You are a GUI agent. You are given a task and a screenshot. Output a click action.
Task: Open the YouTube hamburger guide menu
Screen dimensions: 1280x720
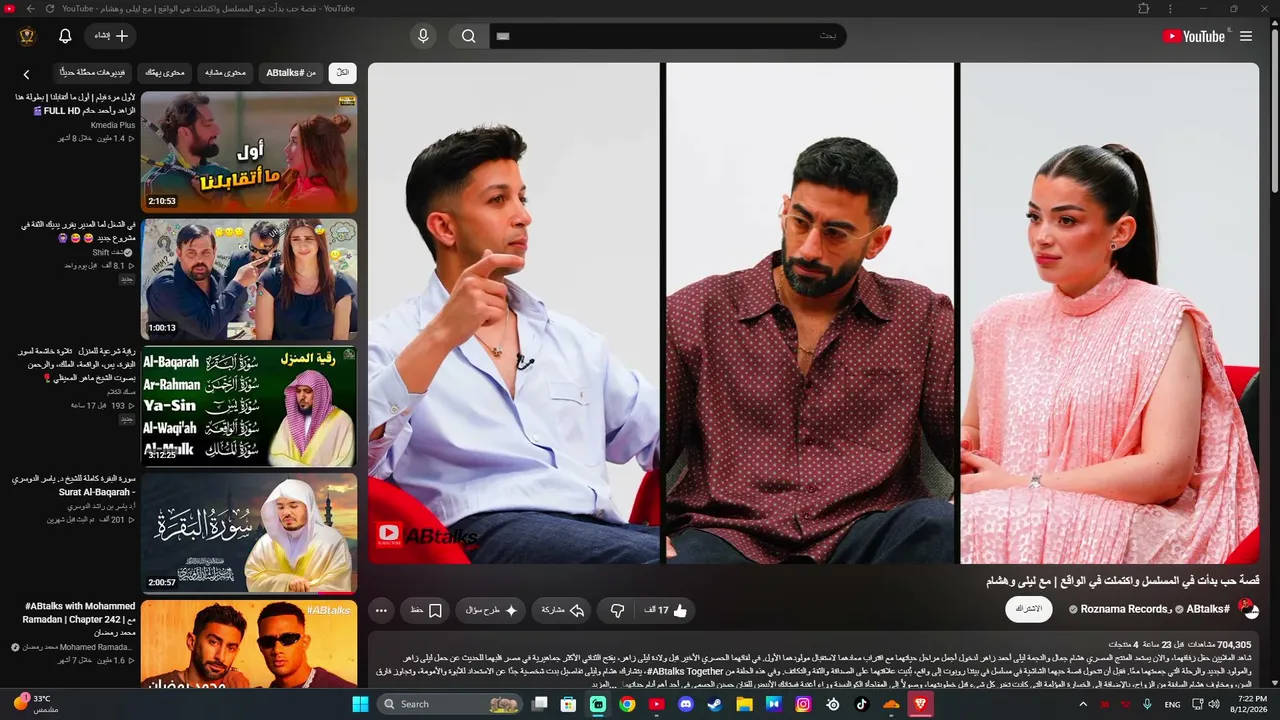(x=1246, y=36)
